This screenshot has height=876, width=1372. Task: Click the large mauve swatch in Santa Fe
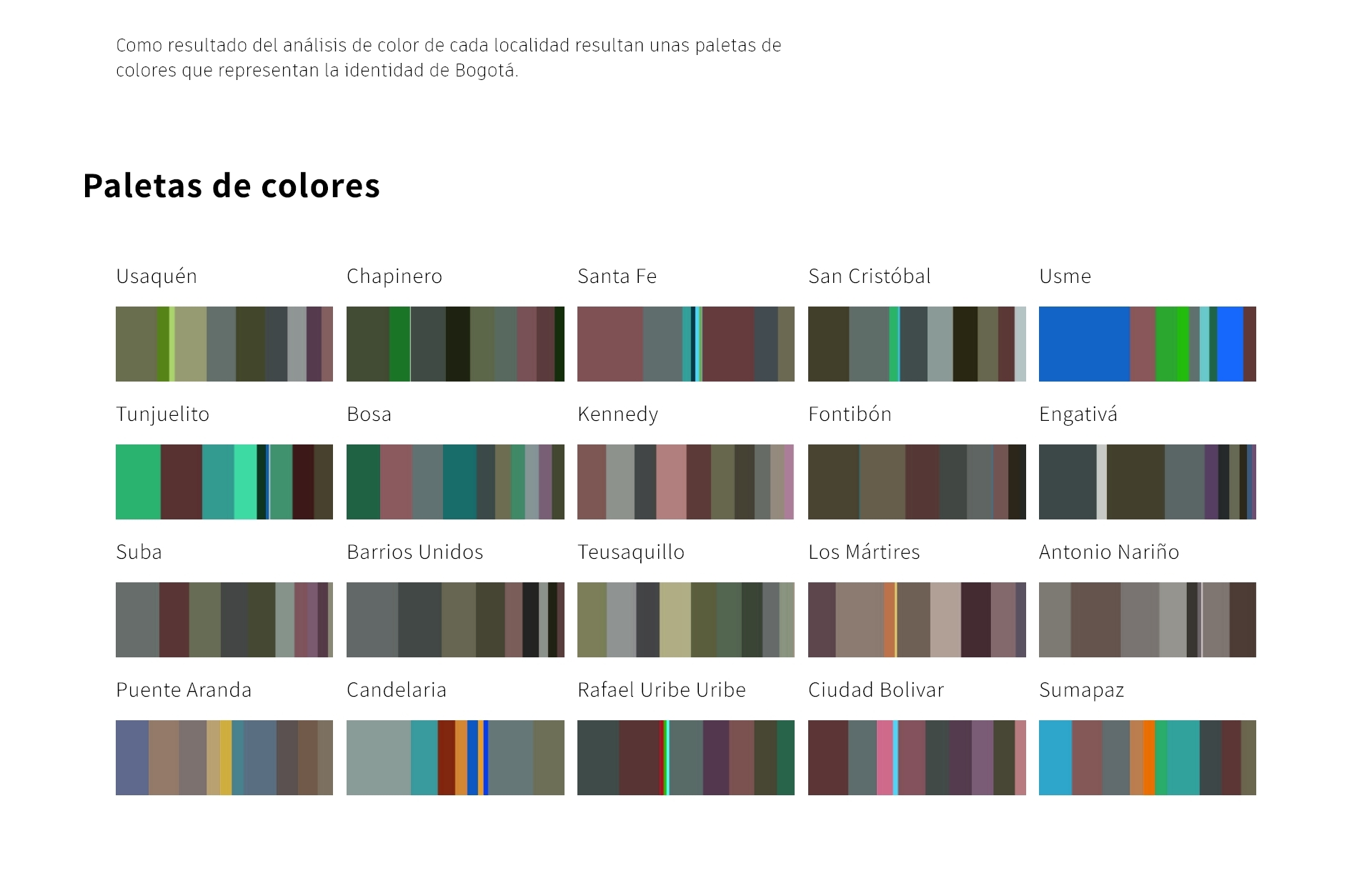[610, 344]
